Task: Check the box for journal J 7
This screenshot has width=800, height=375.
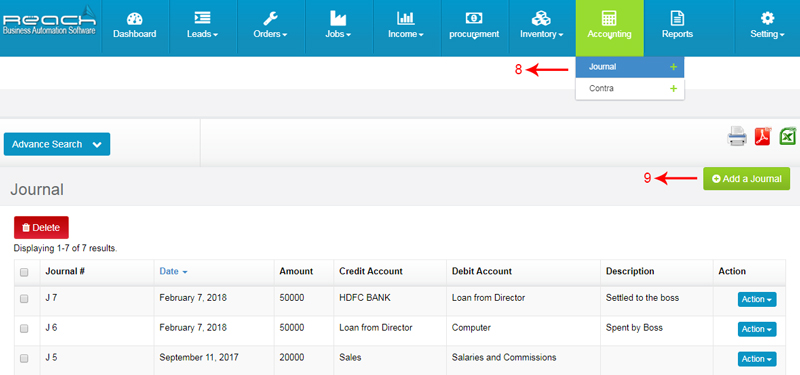Action: pos(24,299)
